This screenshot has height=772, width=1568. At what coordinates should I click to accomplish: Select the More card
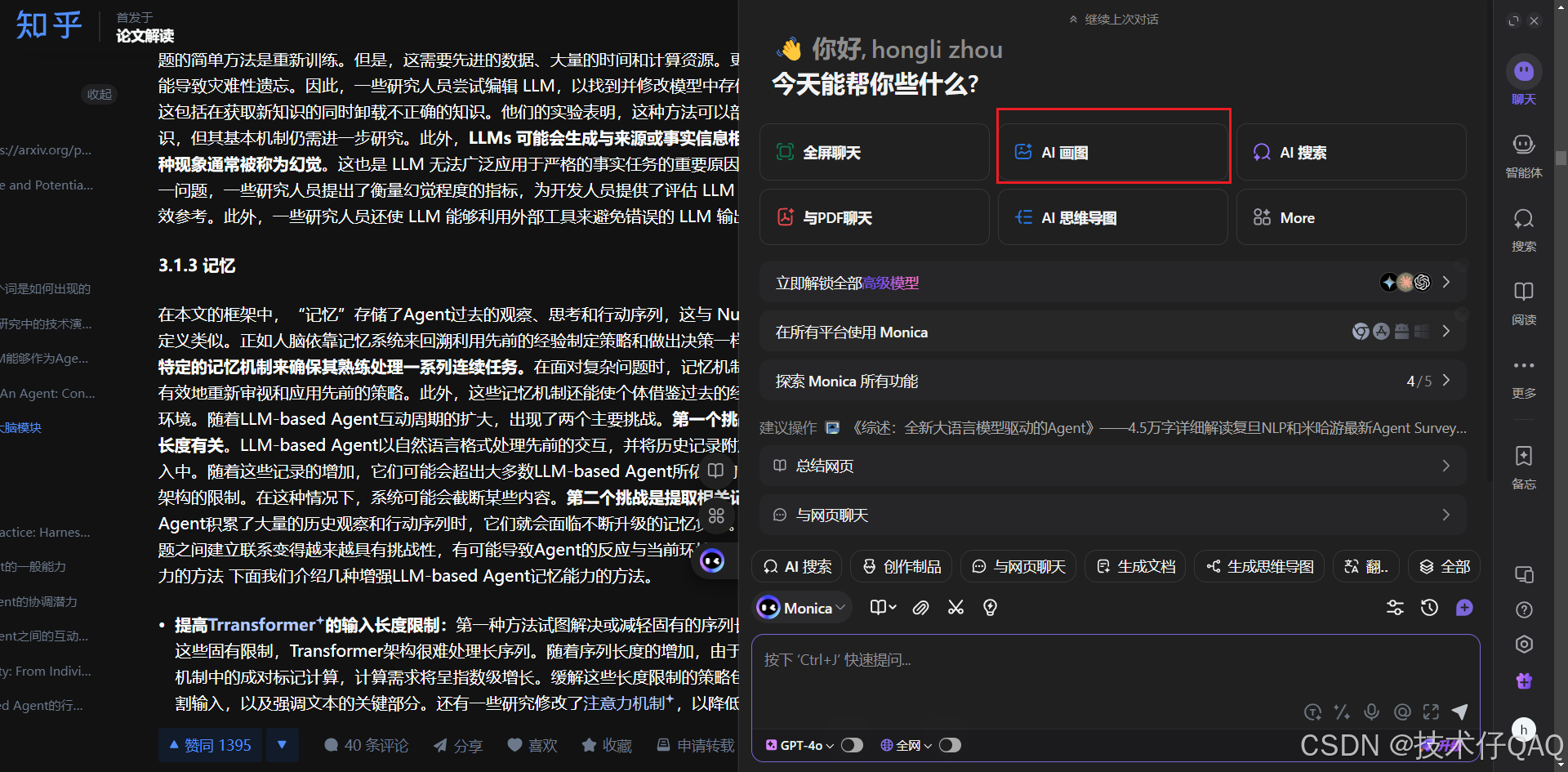point(1351,217)
